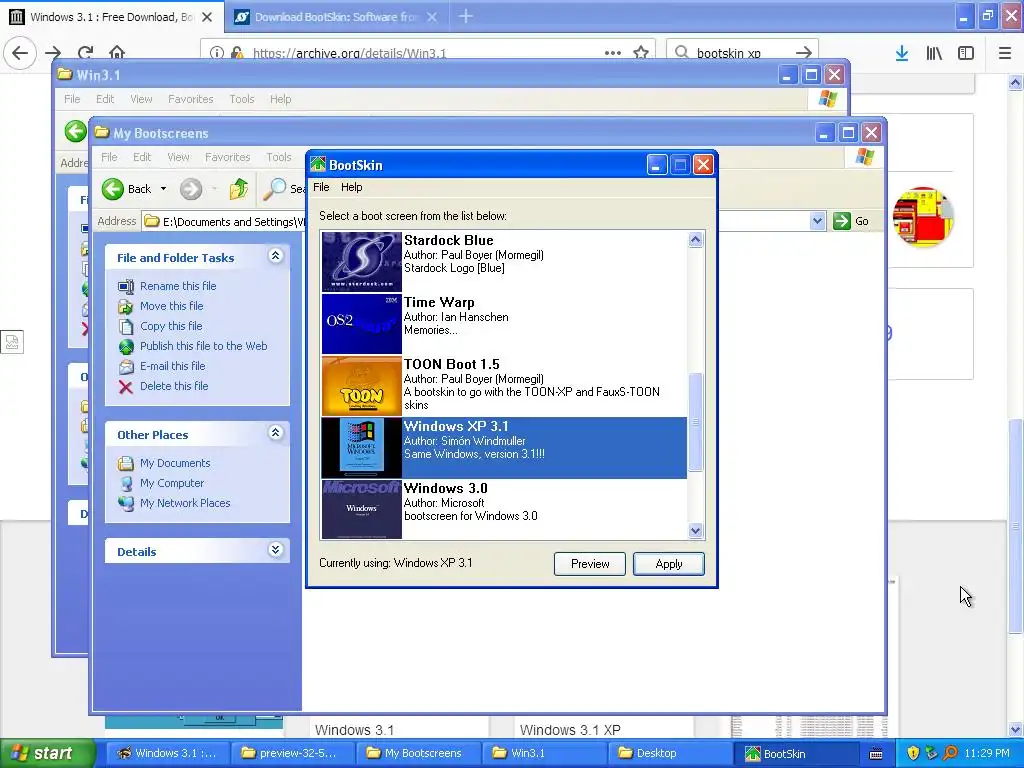Click the Apply button in BootSkin
The image size is (1024, 768).
point(668,564)
